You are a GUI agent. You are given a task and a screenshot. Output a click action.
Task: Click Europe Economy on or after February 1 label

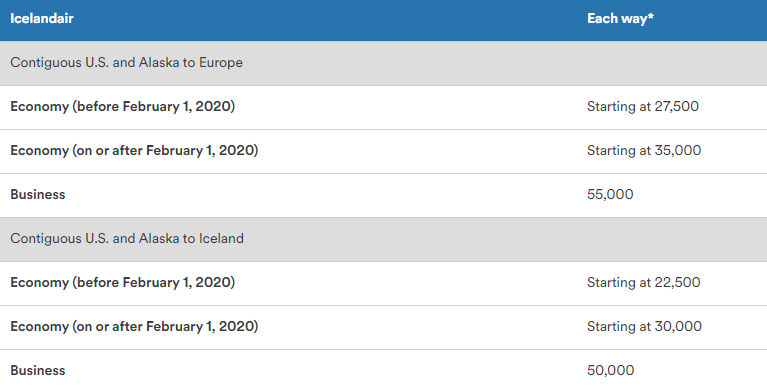pos(134,151)
